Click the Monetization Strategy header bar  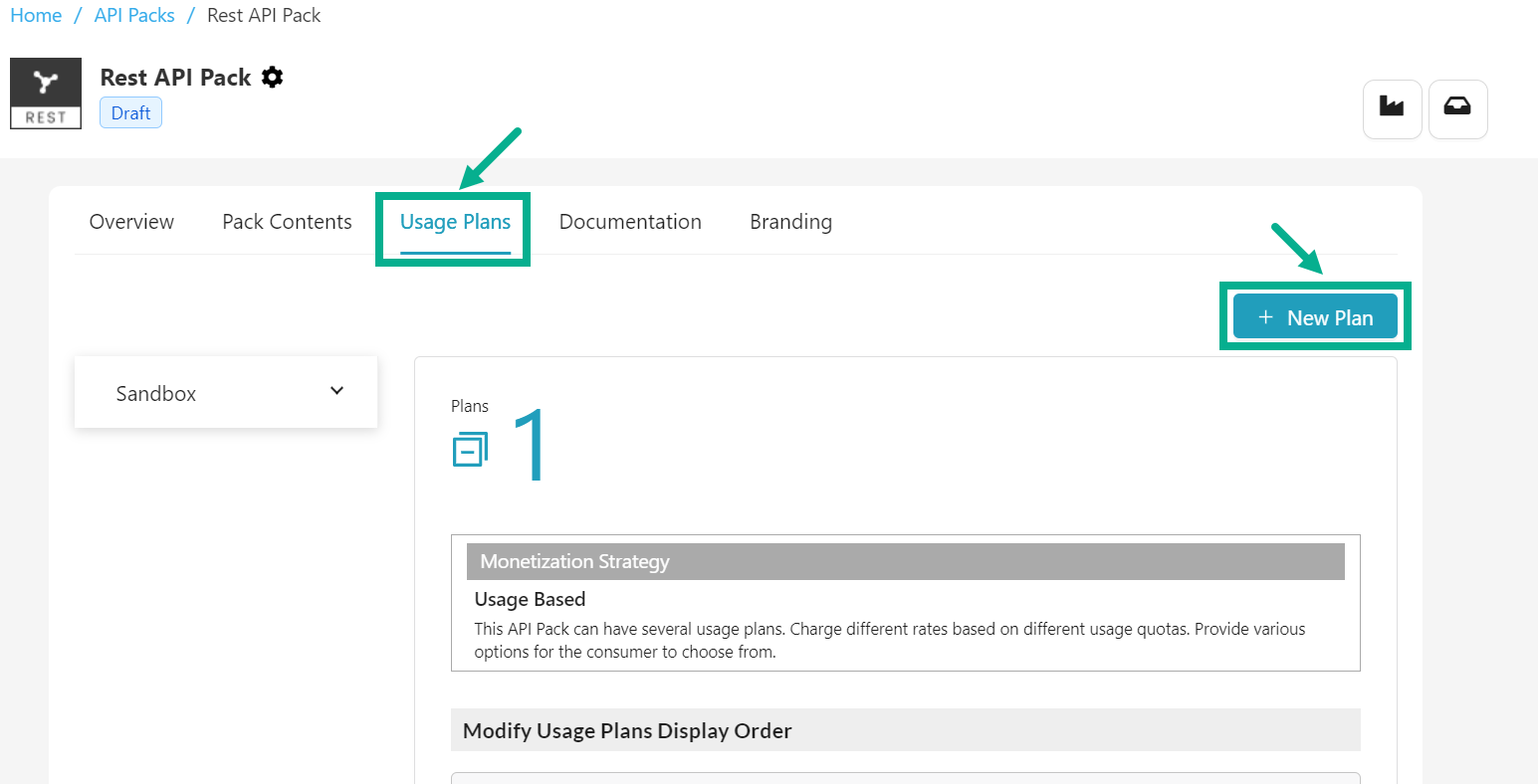click(905, 561)
